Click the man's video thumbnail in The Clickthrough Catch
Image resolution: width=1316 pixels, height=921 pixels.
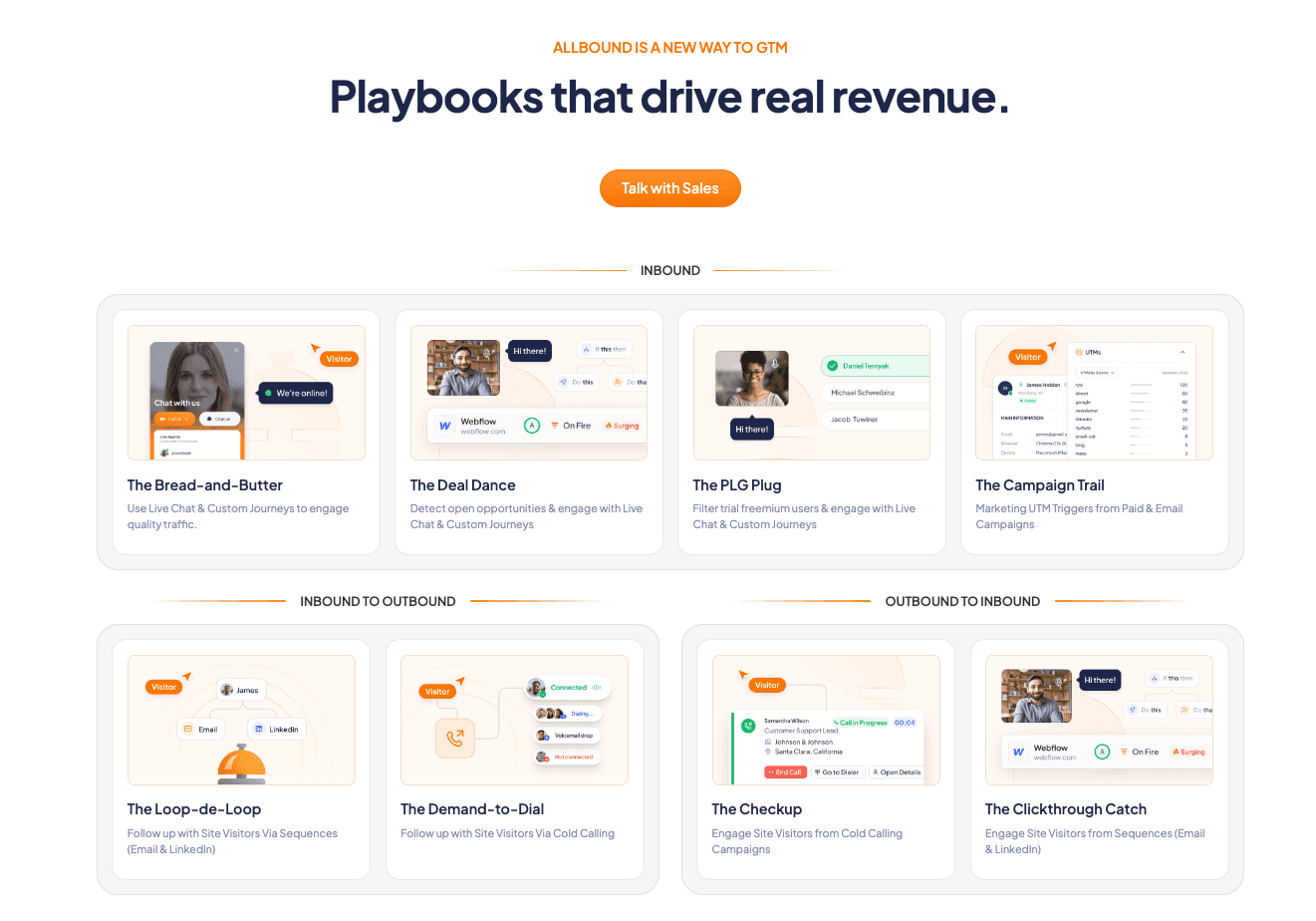[1036, 696]
